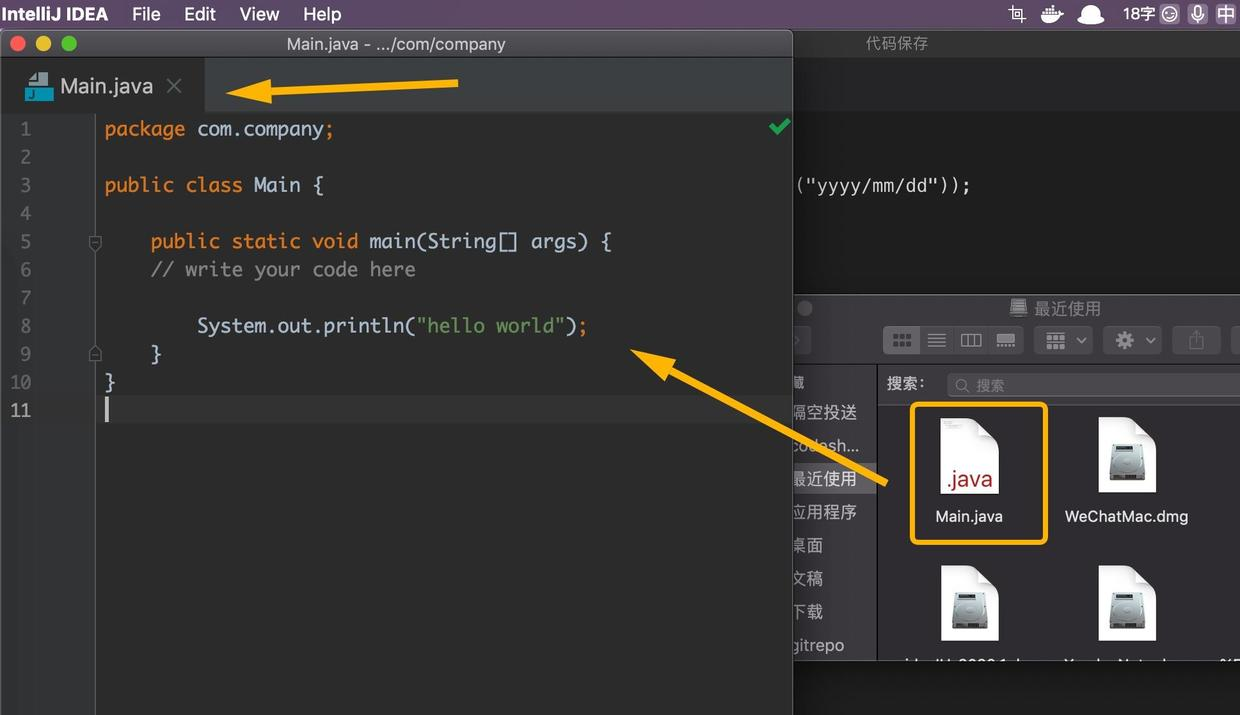
Task: Open the Edit menu
Action: coord(200,14)
